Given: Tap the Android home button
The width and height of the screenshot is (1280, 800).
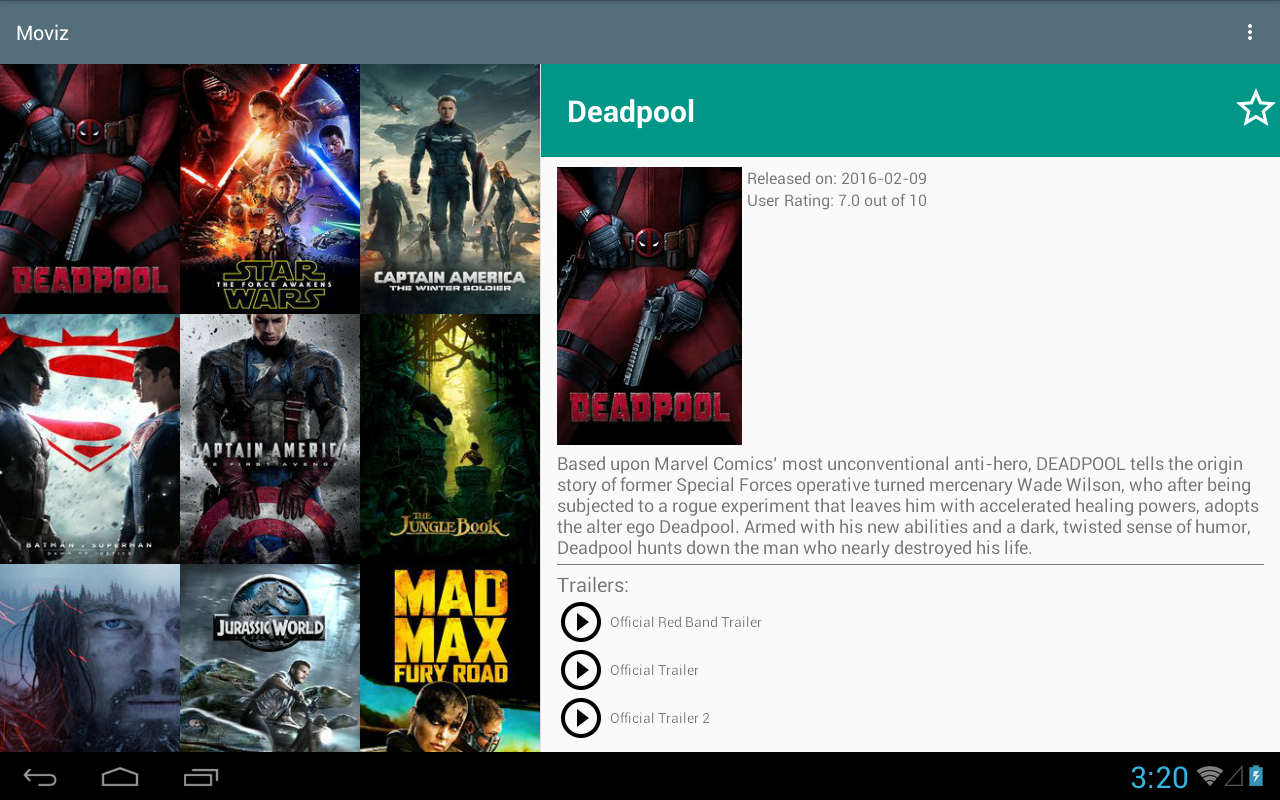Looking at the screenshot, I should (x=120, y=777).
